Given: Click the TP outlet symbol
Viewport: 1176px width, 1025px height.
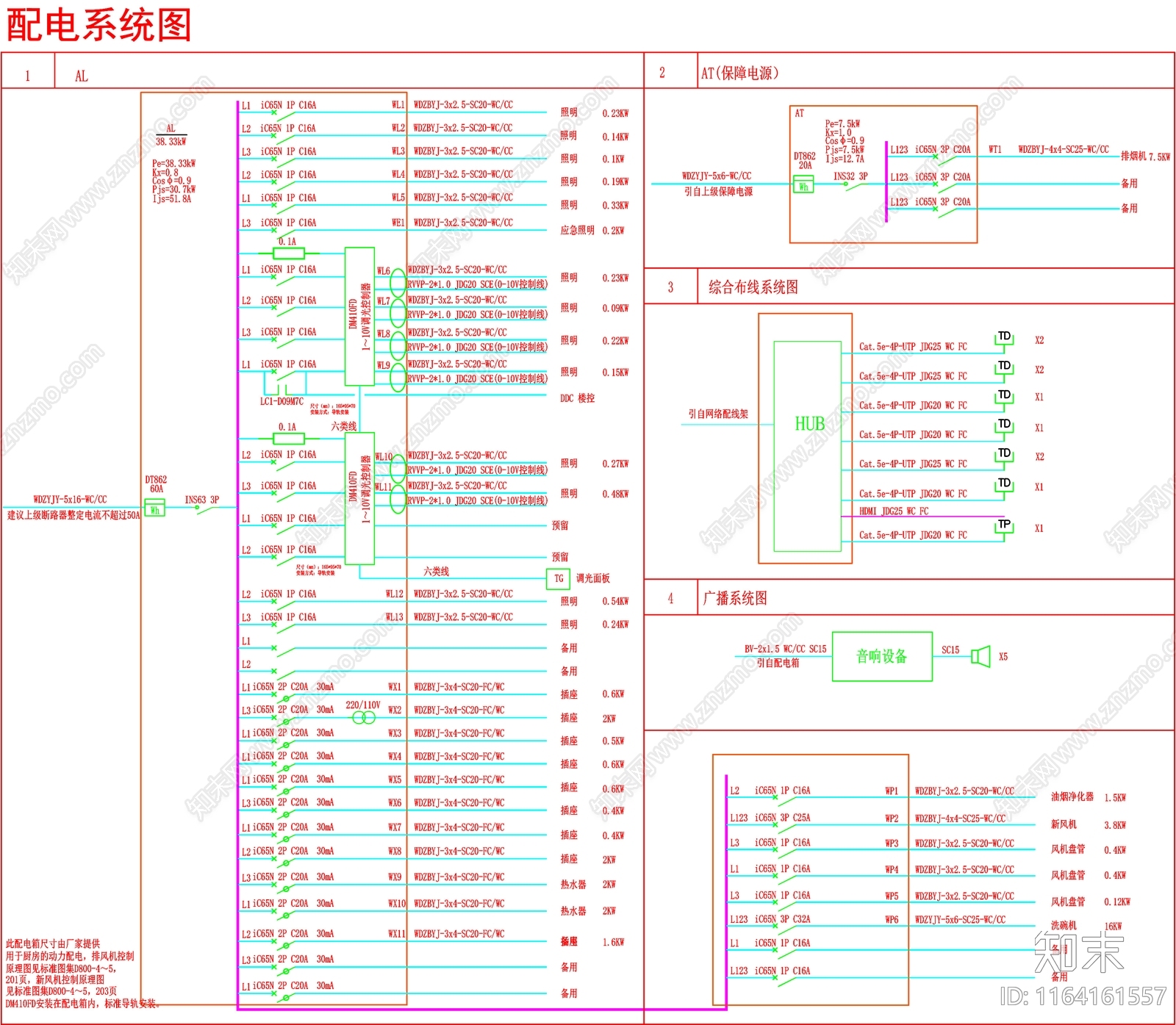Looking at the screenshot, I should (1004, 525).
